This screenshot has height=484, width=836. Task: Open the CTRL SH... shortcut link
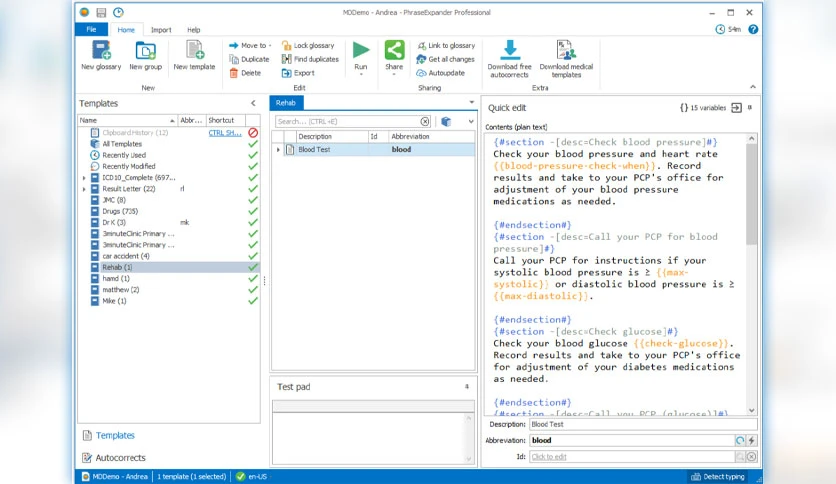[224, 133]
